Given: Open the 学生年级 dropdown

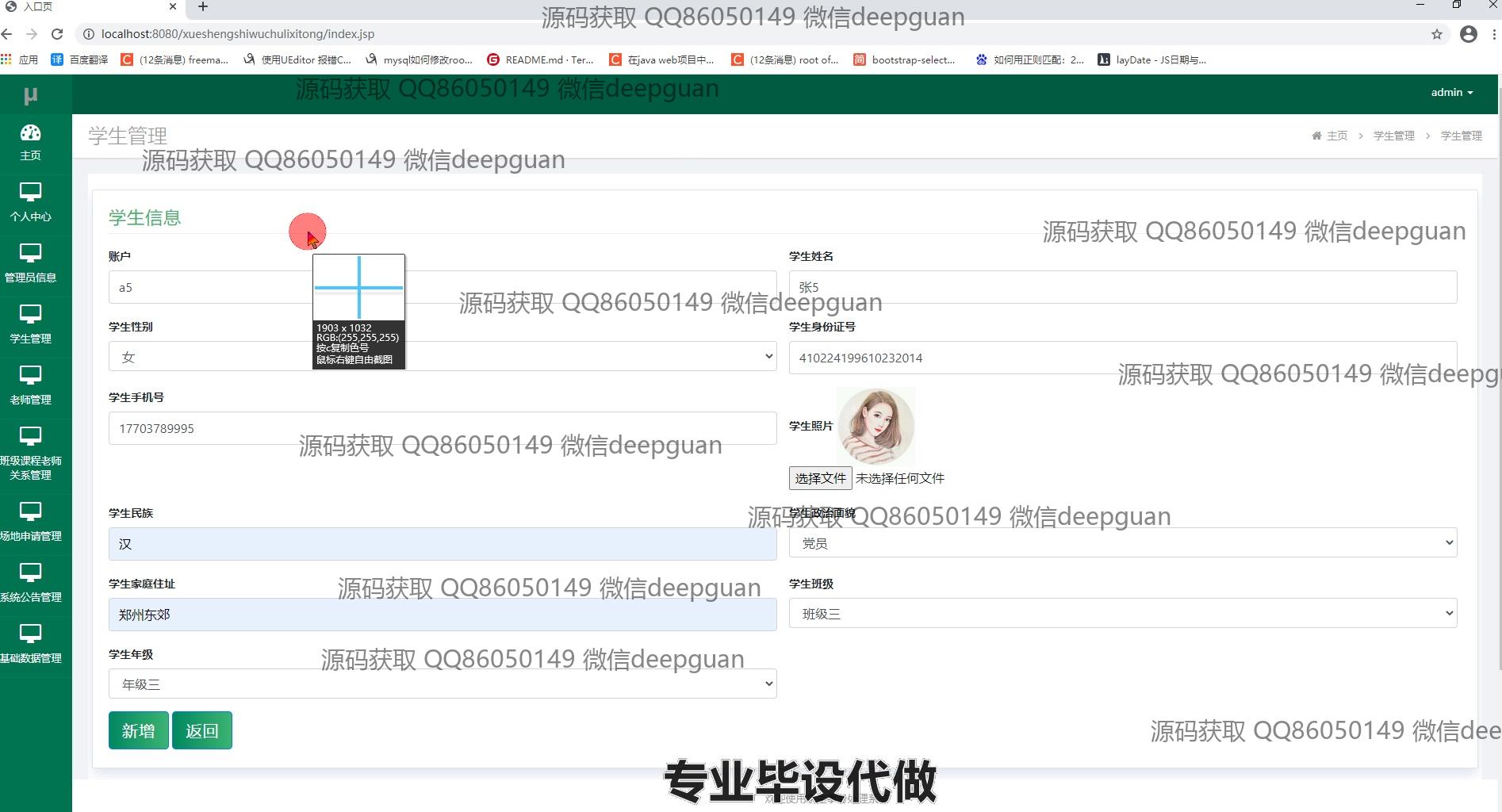Looking at the screenshot, I should coord(442,684).
